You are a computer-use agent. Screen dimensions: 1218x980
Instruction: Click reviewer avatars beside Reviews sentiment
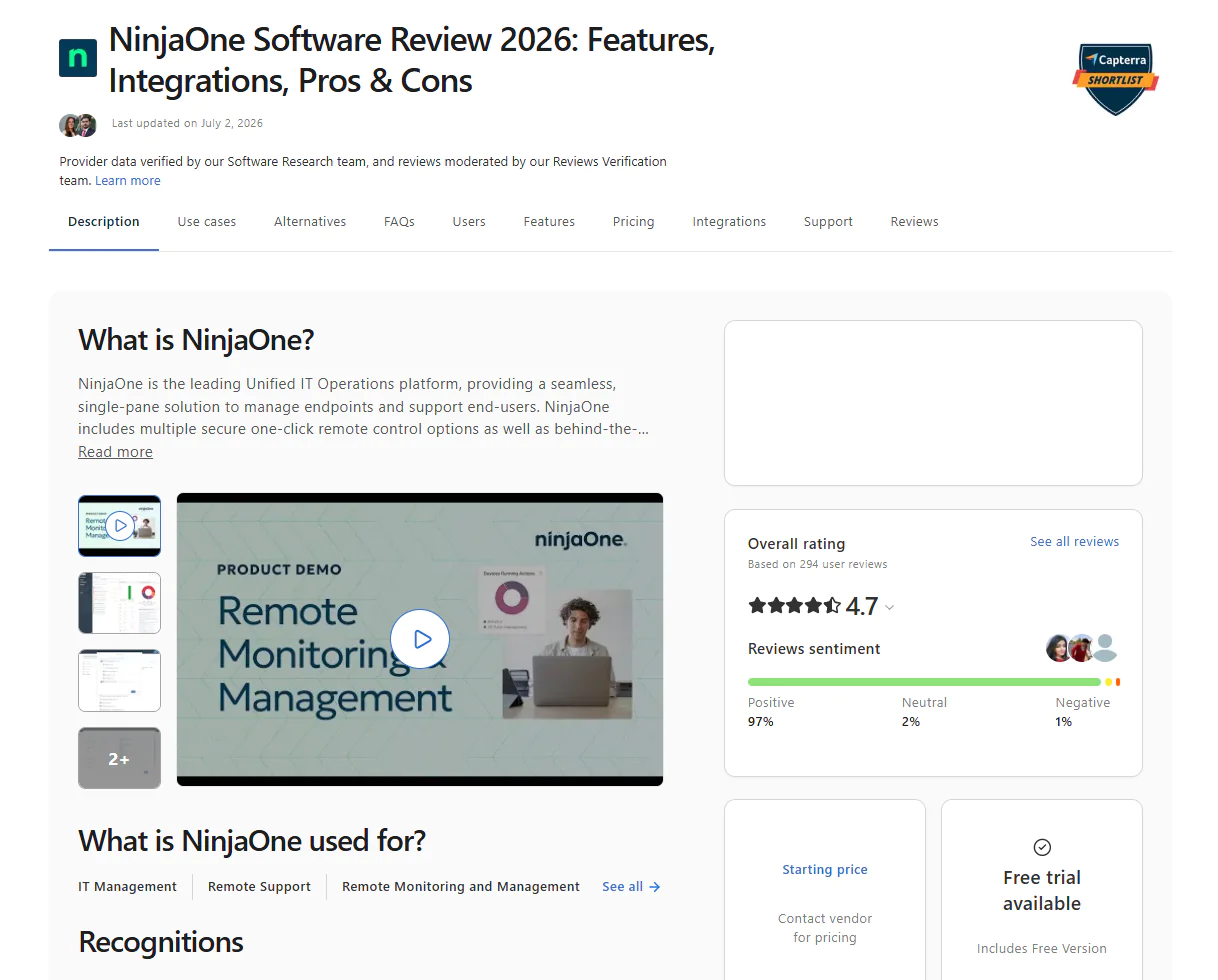point(1081,648)
